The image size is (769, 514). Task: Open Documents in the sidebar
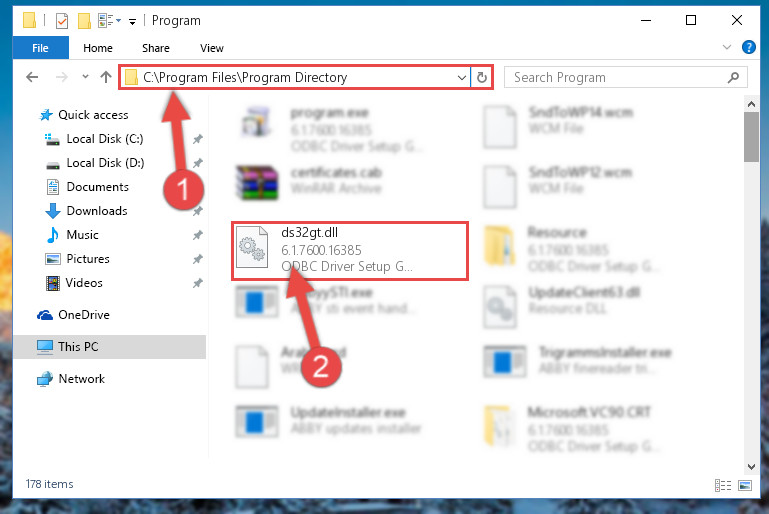pos(88,187)
